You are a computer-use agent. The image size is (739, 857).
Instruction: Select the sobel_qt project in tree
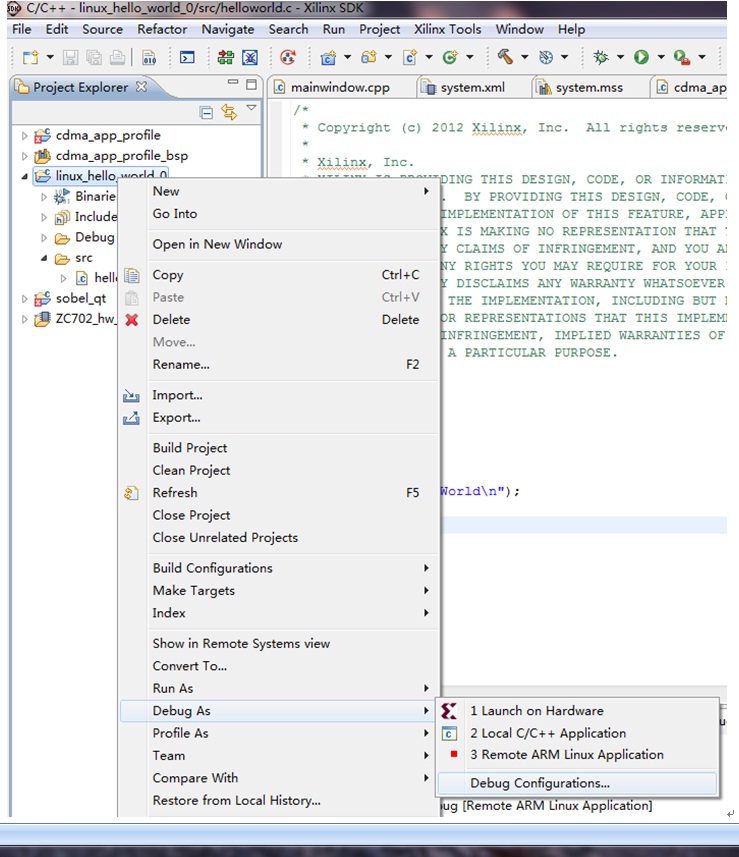tap(80, 298)
